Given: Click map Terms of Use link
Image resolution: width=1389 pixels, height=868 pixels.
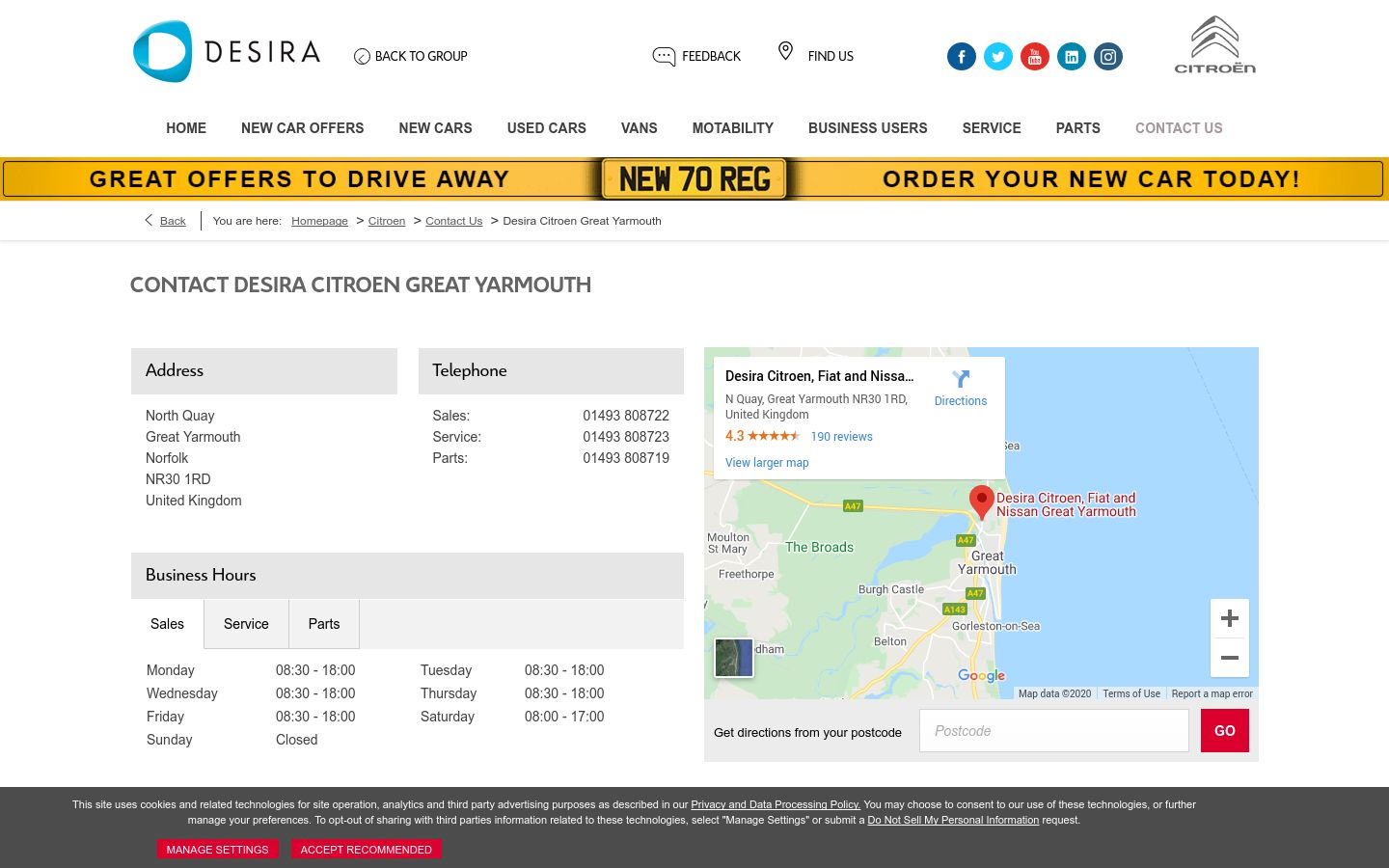Looking at the screenshot, I should click(1131, 693).
